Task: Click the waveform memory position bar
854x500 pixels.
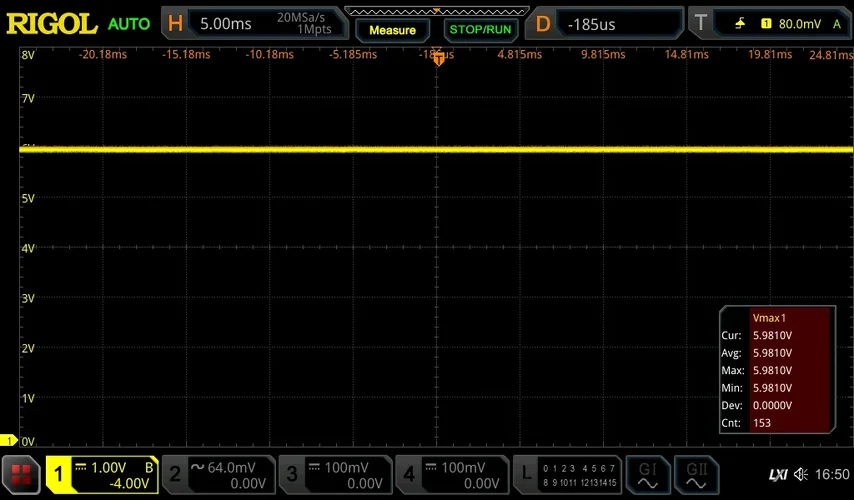Action: [x=437, y=11]
